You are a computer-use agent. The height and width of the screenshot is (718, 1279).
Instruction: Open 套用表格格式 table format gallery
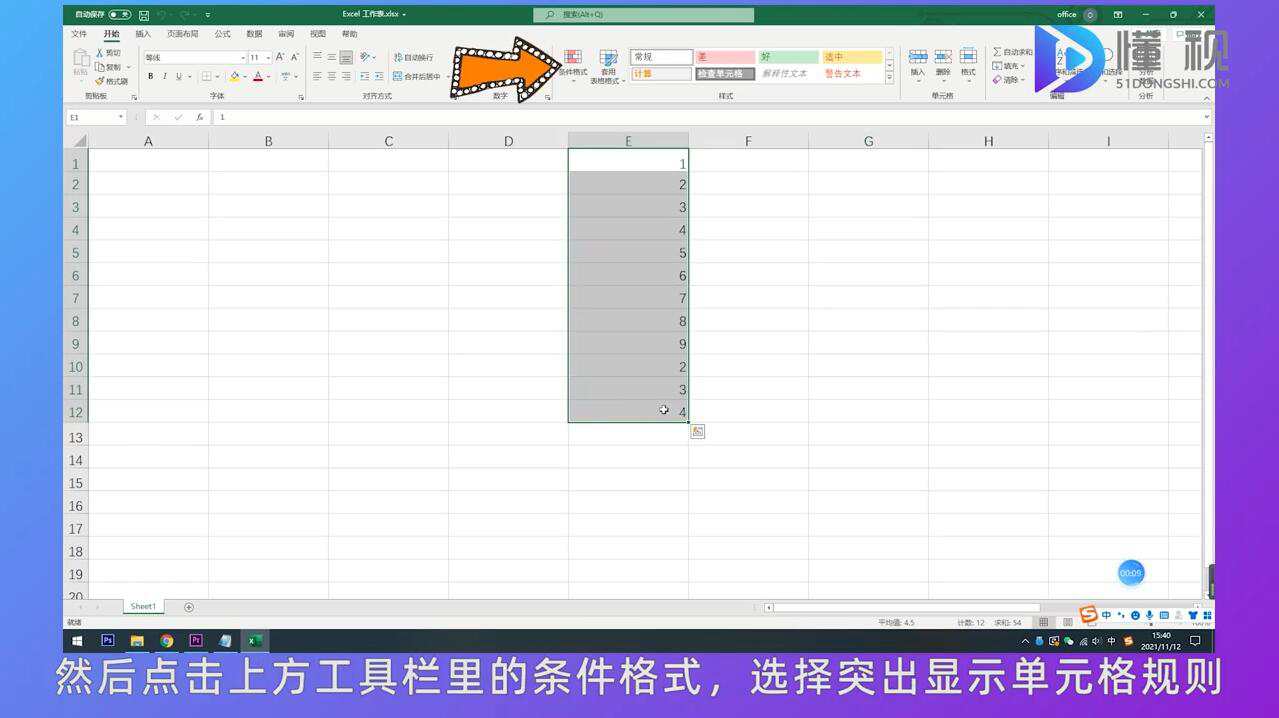608,66
